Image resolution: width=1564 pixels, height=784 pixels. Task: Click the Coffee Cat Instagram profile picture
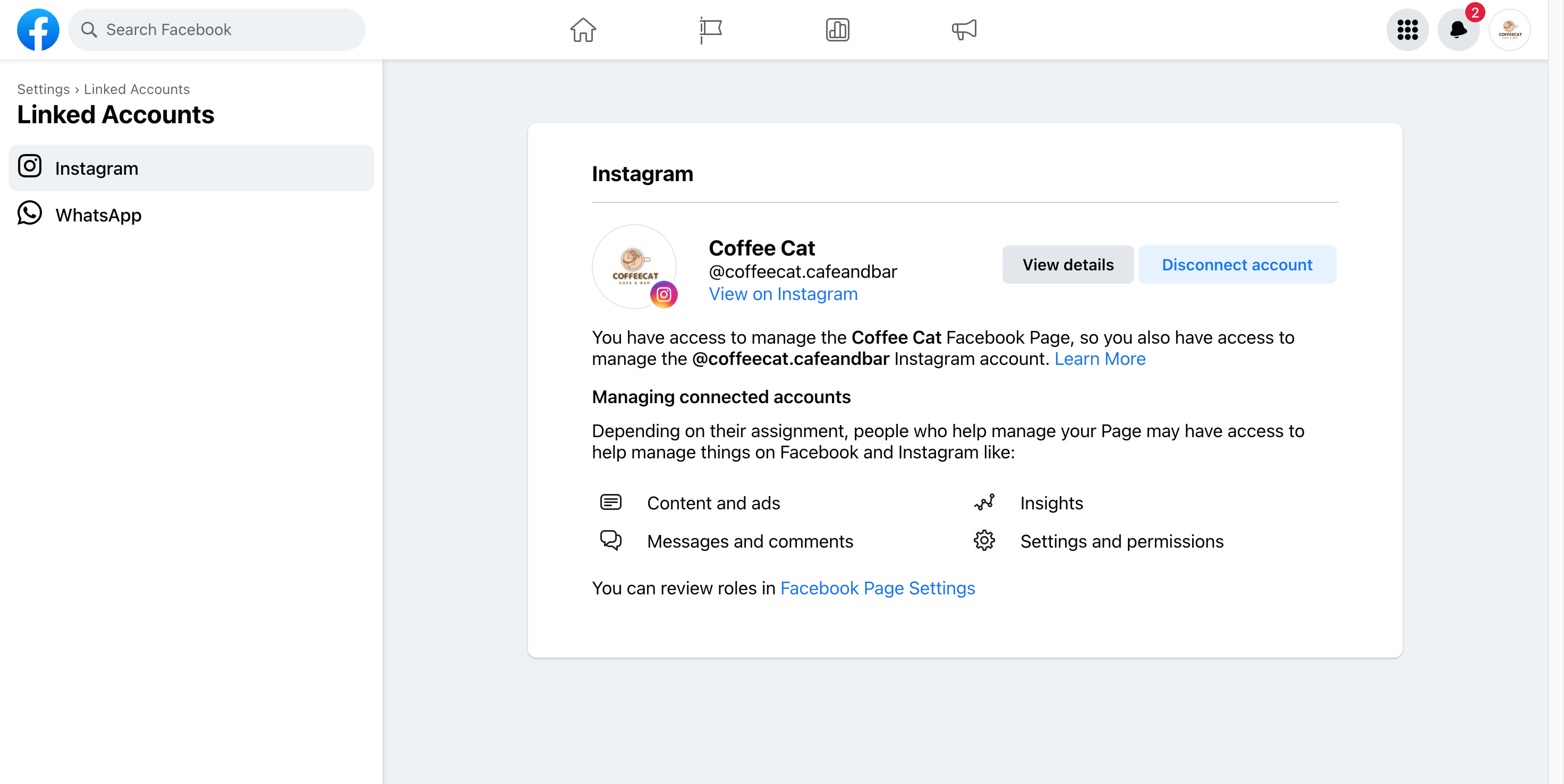[634, 267]
